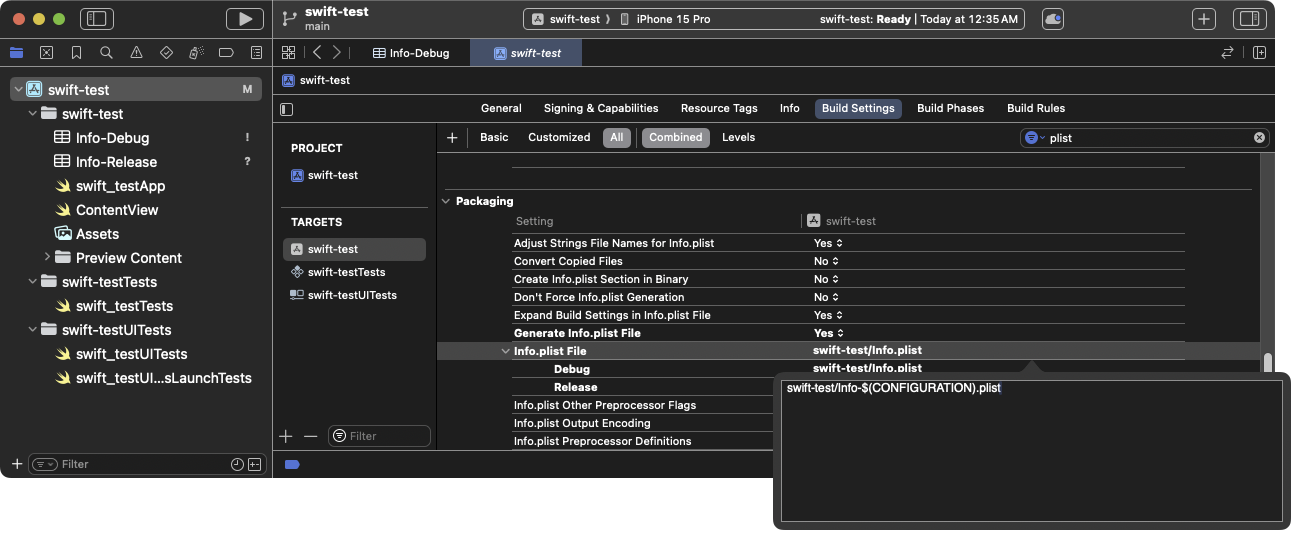The width and height of the screenshot is (1304, 543).
Task: Click the plus Library button in toolbar
Action: pos(1204,18)
